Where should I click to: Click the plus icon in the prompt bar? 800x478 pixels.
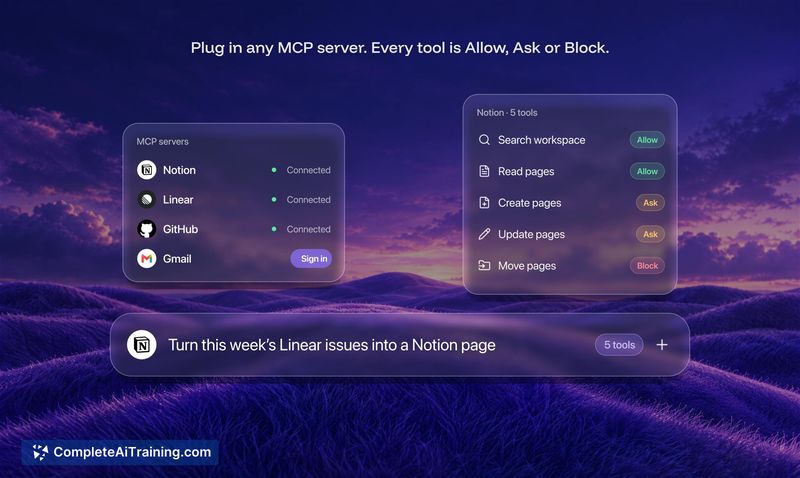662,345
